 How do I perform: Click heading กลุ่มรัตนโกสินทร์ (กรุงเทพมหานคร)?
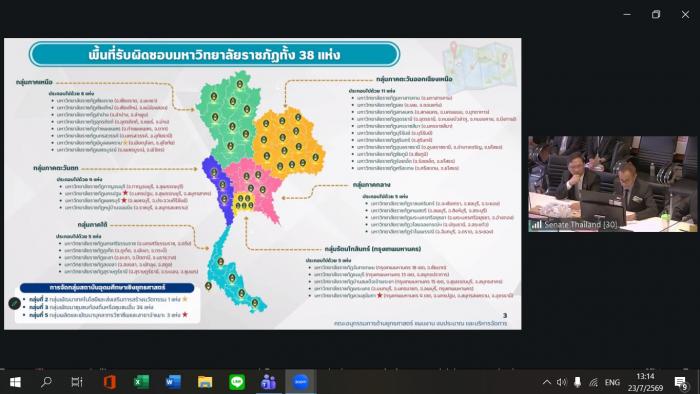point(373,249)
